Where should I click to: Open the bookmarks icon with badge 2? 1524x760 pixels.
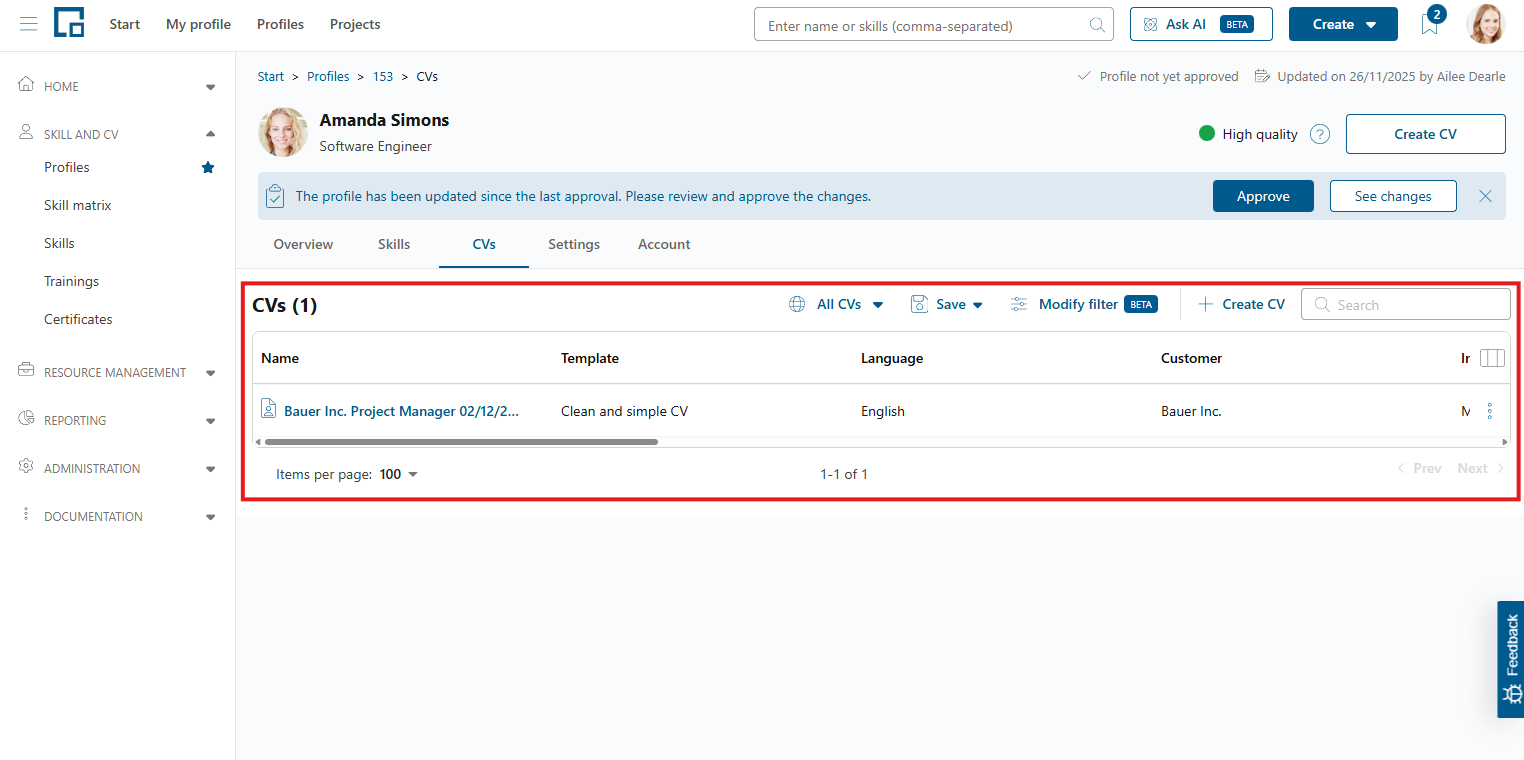pyautogui.click(x=1430, y=24)
